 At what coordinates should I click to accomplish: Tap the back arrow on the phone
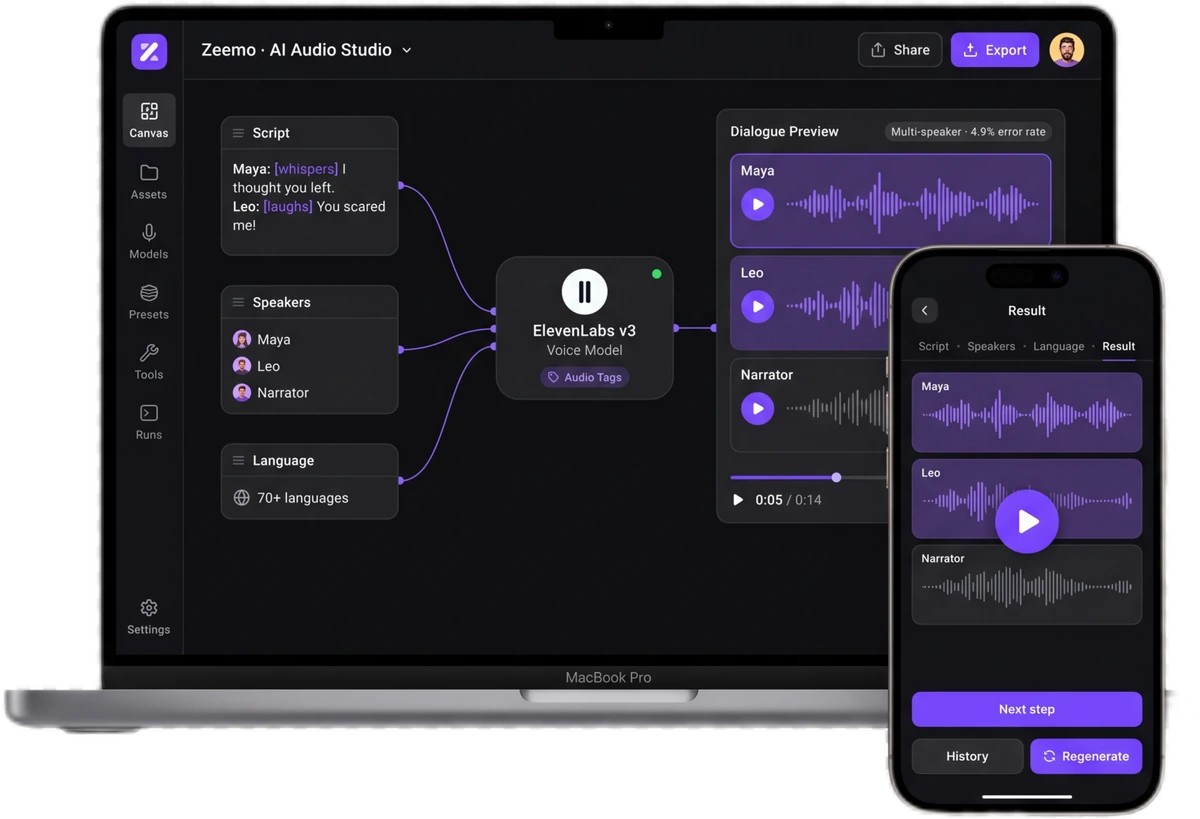click(x=925, y=311)
